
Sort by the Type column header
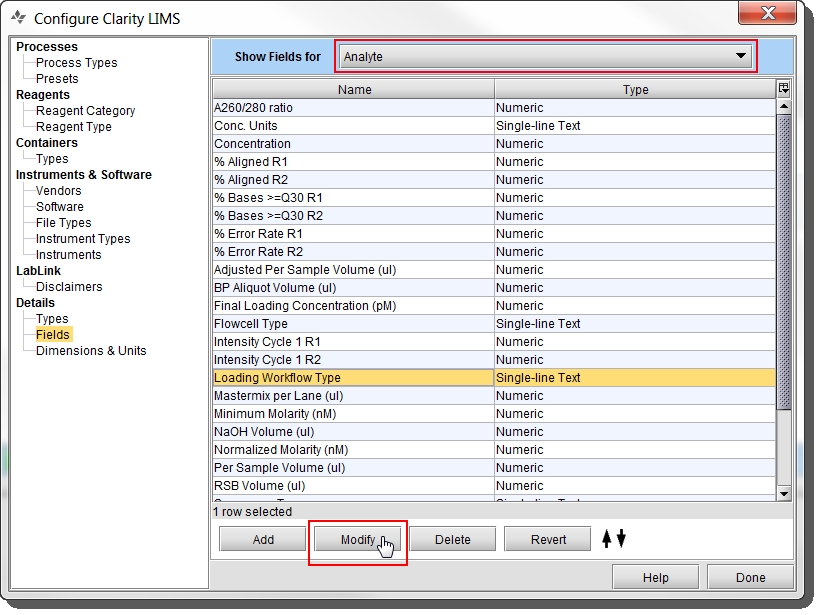(635, 89)
